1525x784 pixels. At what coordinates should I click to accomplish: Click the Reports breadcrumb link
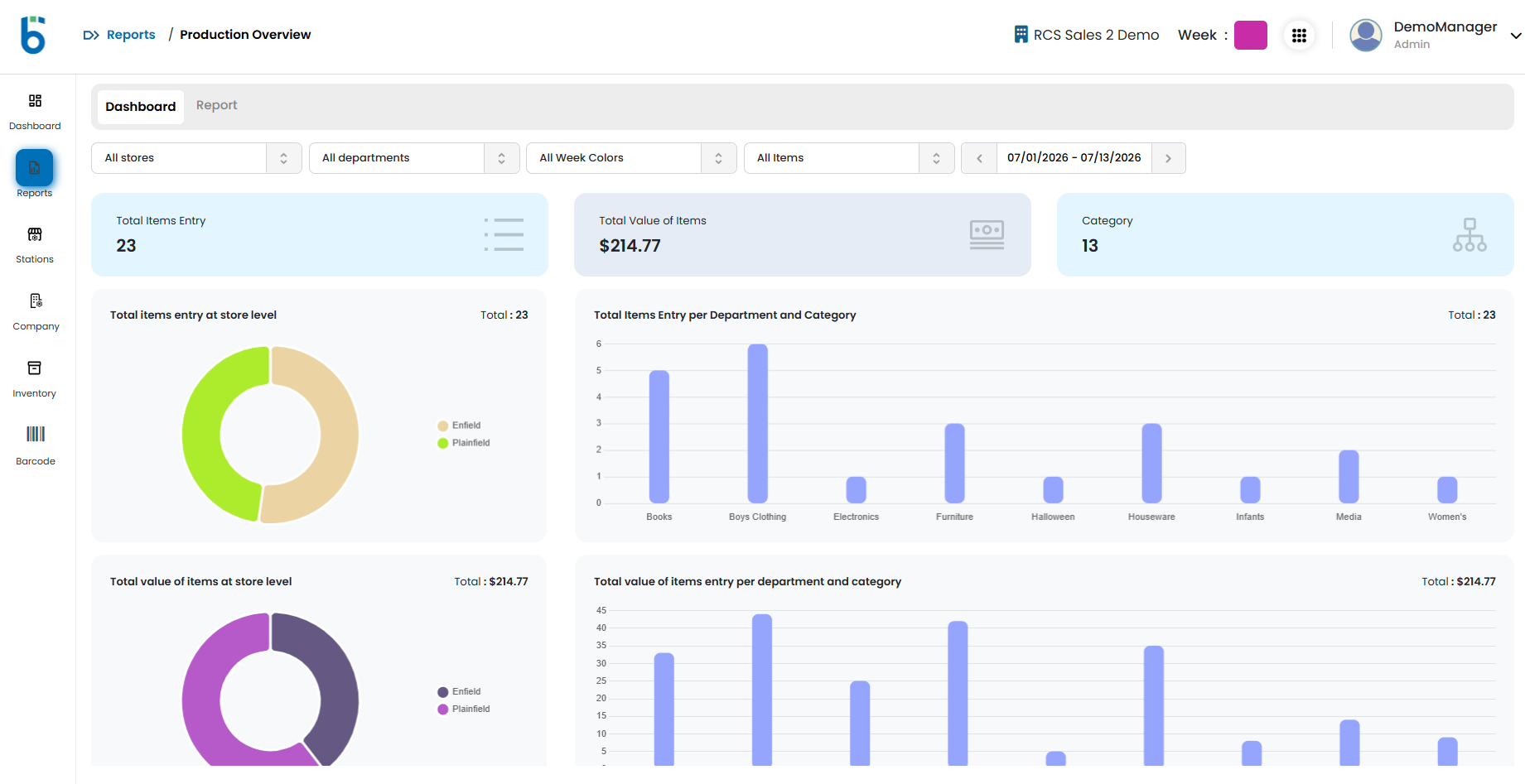(131, 35)
